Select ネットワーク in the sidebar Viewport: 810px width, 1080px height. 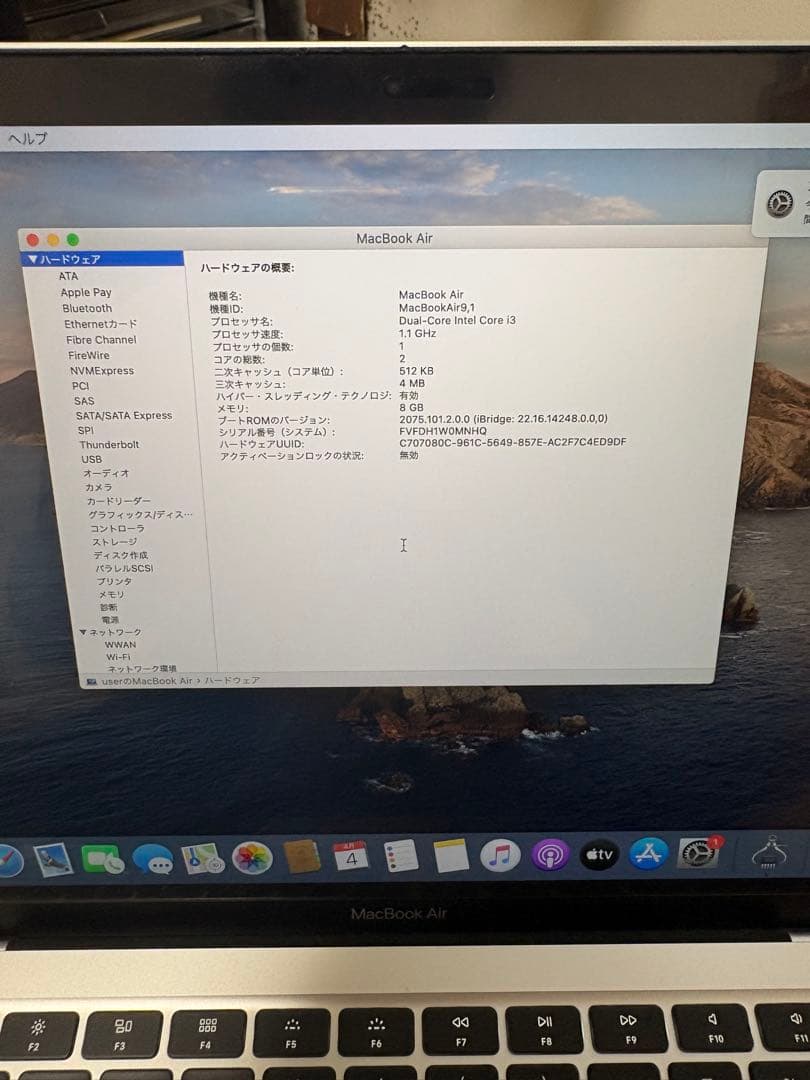pos(115,632)
